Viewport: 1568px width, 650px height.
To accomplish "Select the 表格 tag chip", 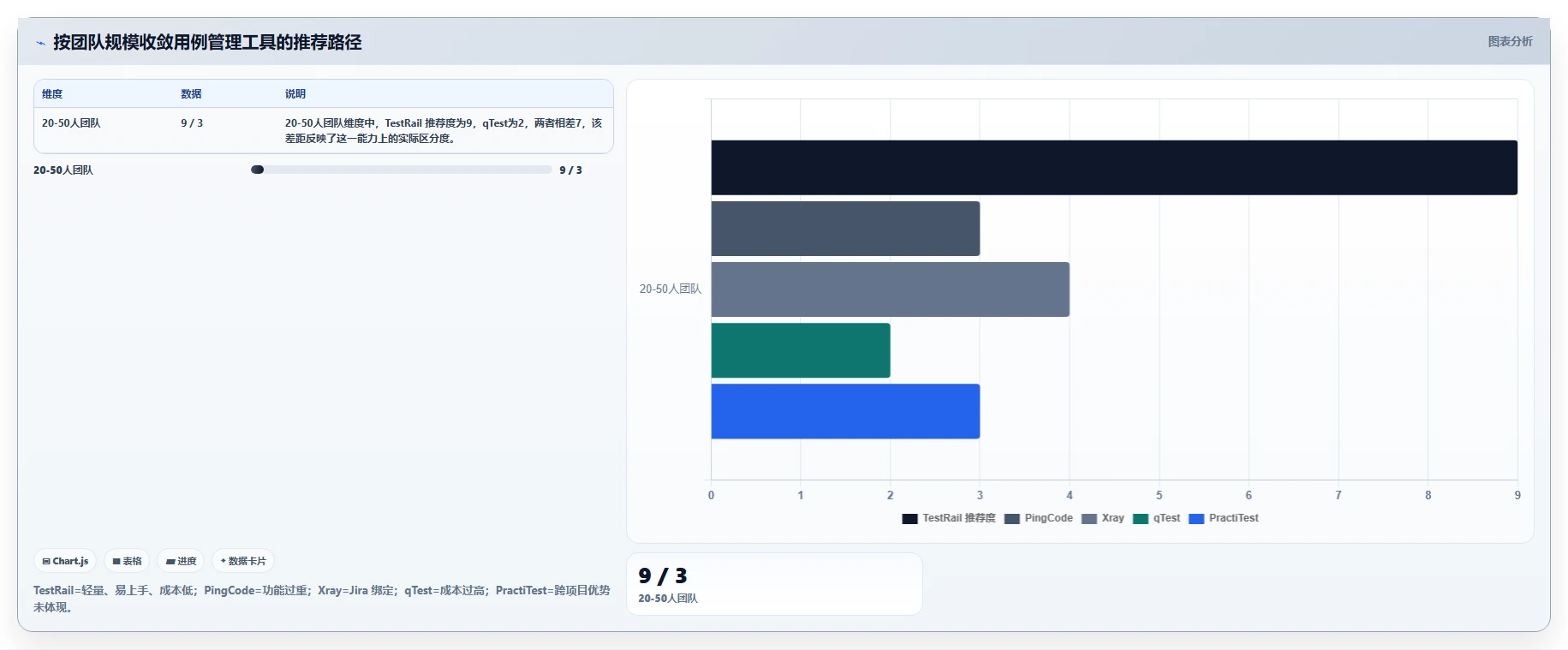I will [127, 561].
